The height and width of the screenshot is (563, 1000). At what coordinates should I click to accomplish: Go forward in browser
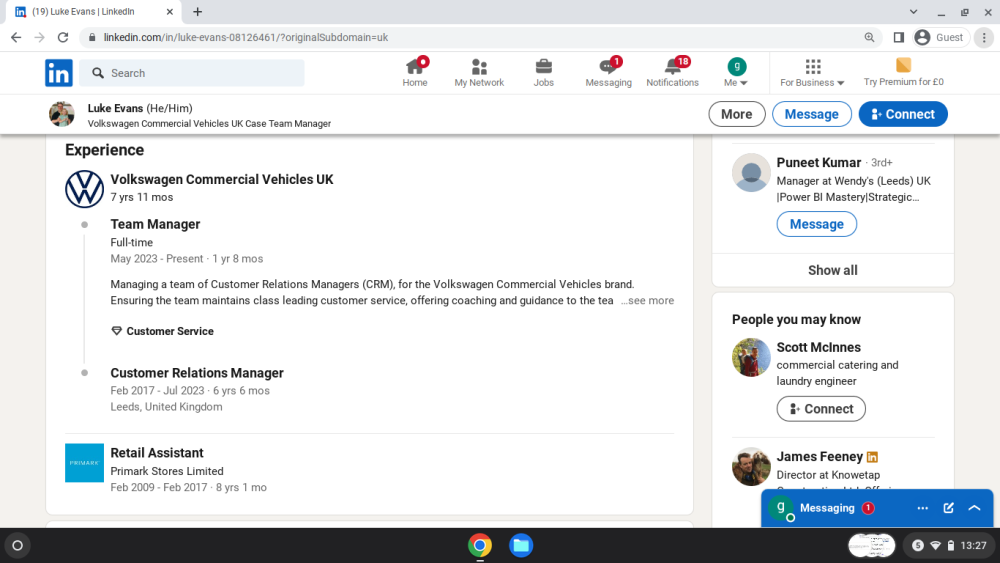[x=40, y=38]
